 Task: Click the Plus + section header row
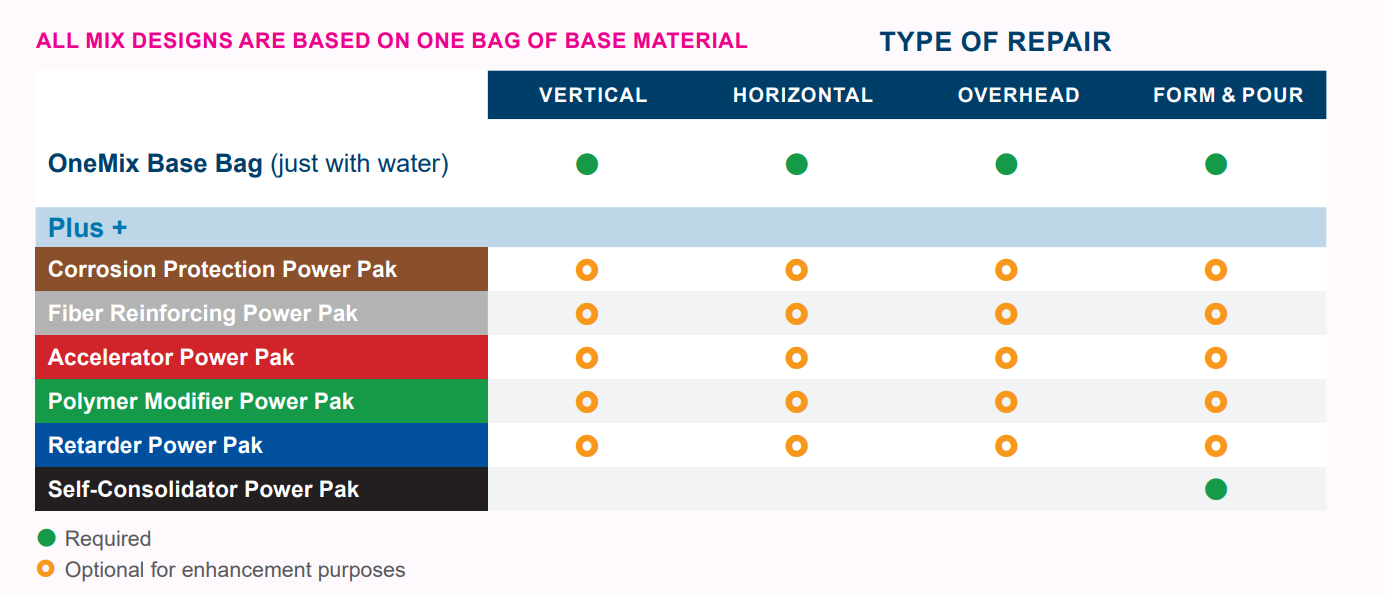click(680, 227)
